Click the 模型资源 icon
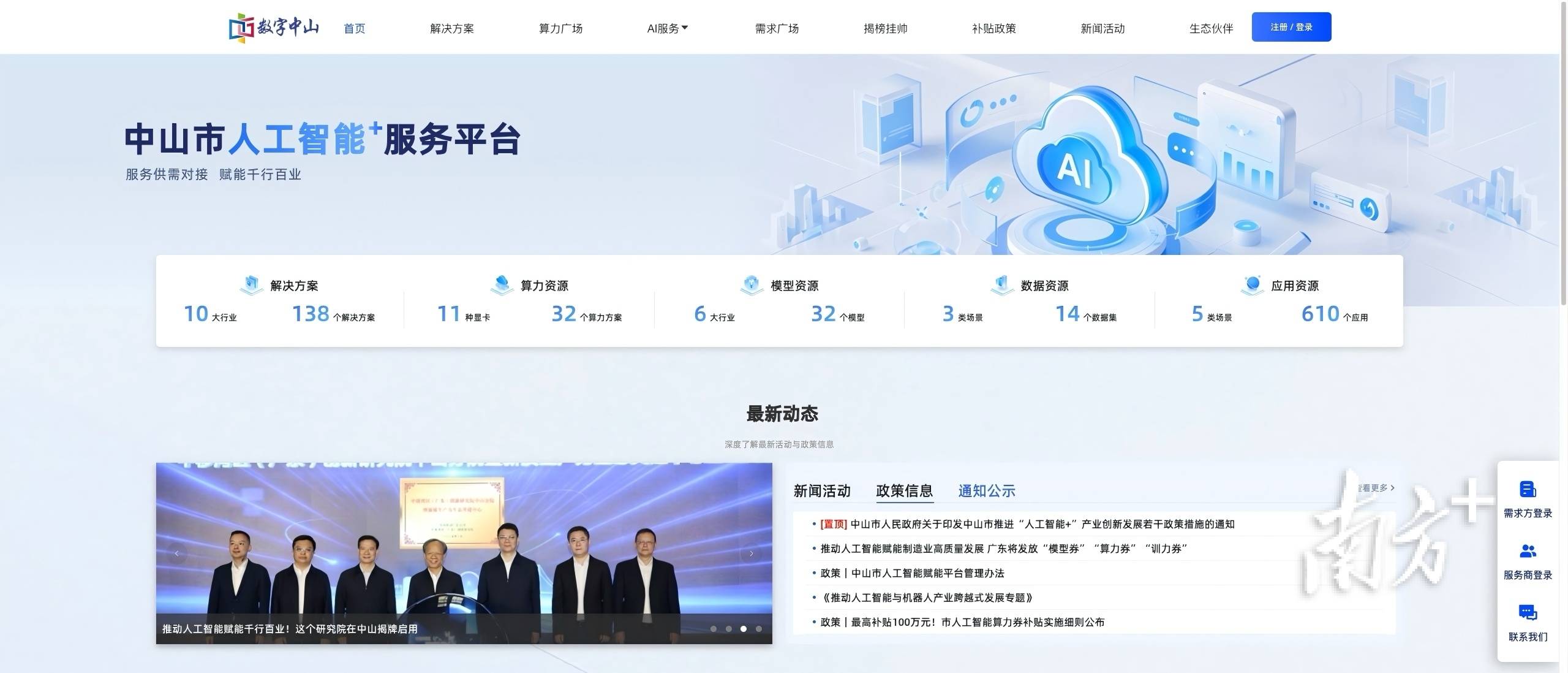Screen dimensions: 1568x673 [x=752, y=285]
